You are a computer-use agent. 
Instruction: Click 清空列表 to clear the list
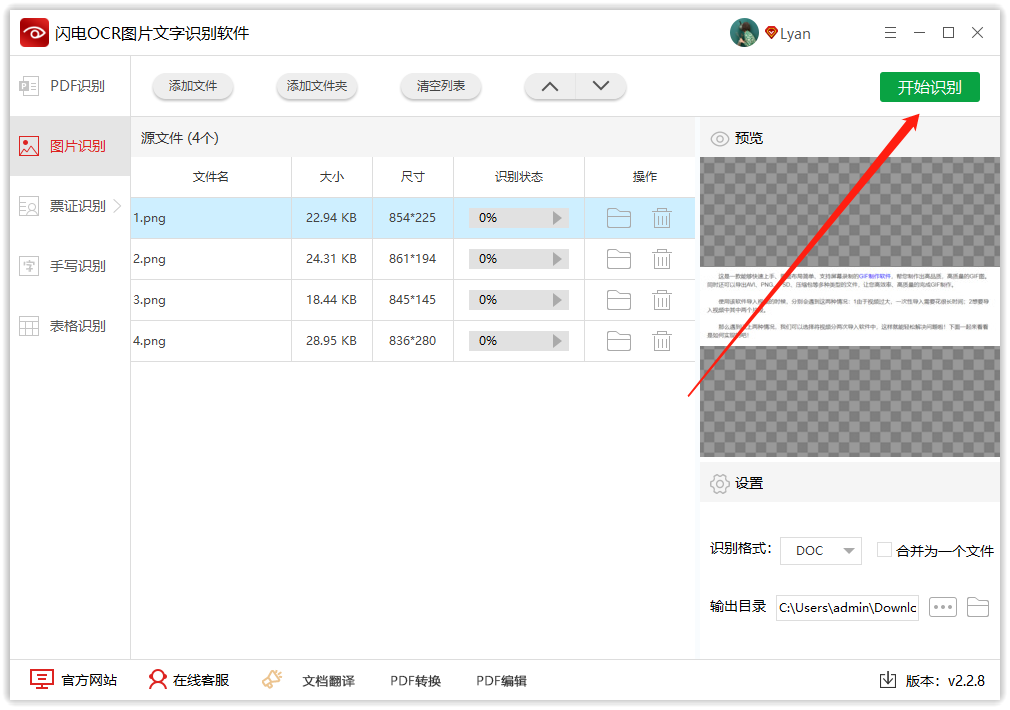coord(440,87)
